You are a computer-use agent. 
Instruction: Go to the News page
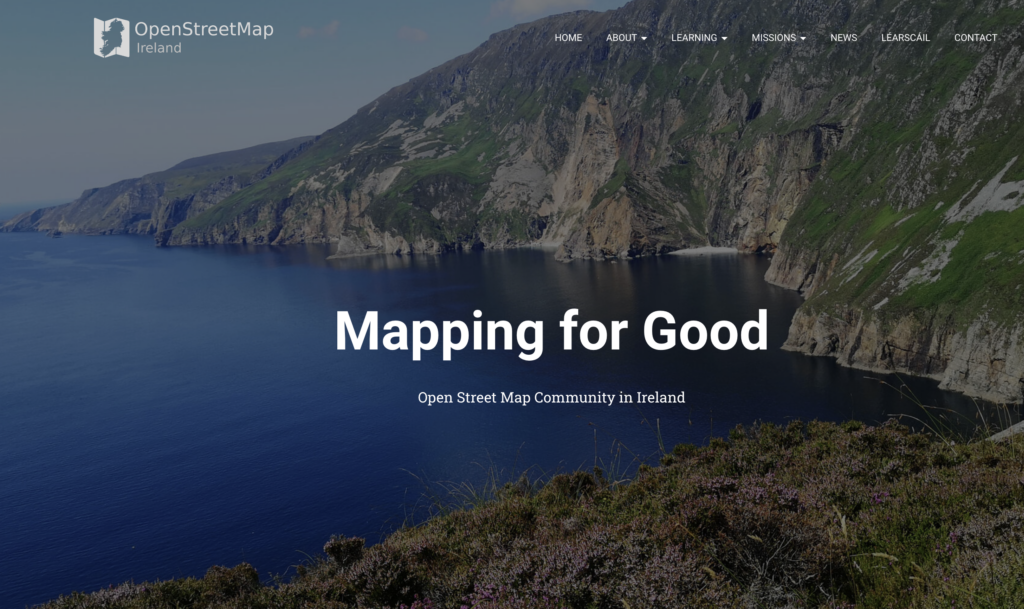pos(844,38)
